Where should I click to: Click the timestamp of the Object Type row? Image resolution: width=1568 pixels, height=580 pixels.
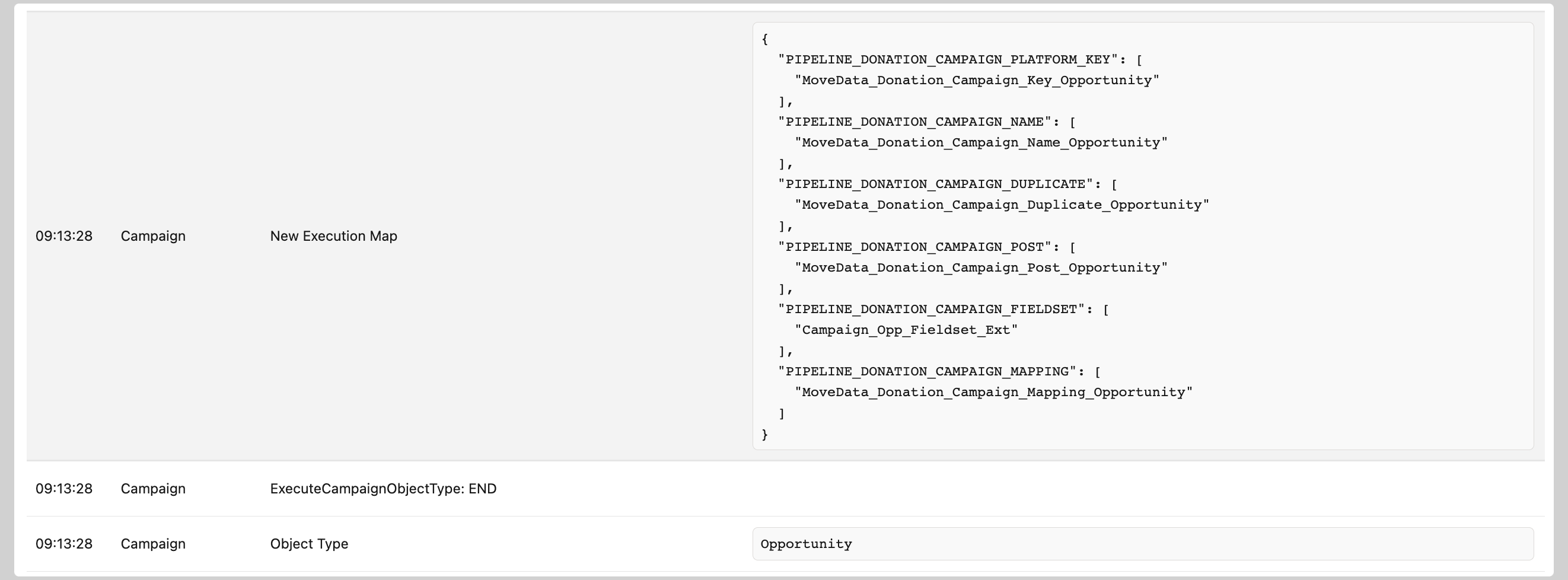(64, 543)
